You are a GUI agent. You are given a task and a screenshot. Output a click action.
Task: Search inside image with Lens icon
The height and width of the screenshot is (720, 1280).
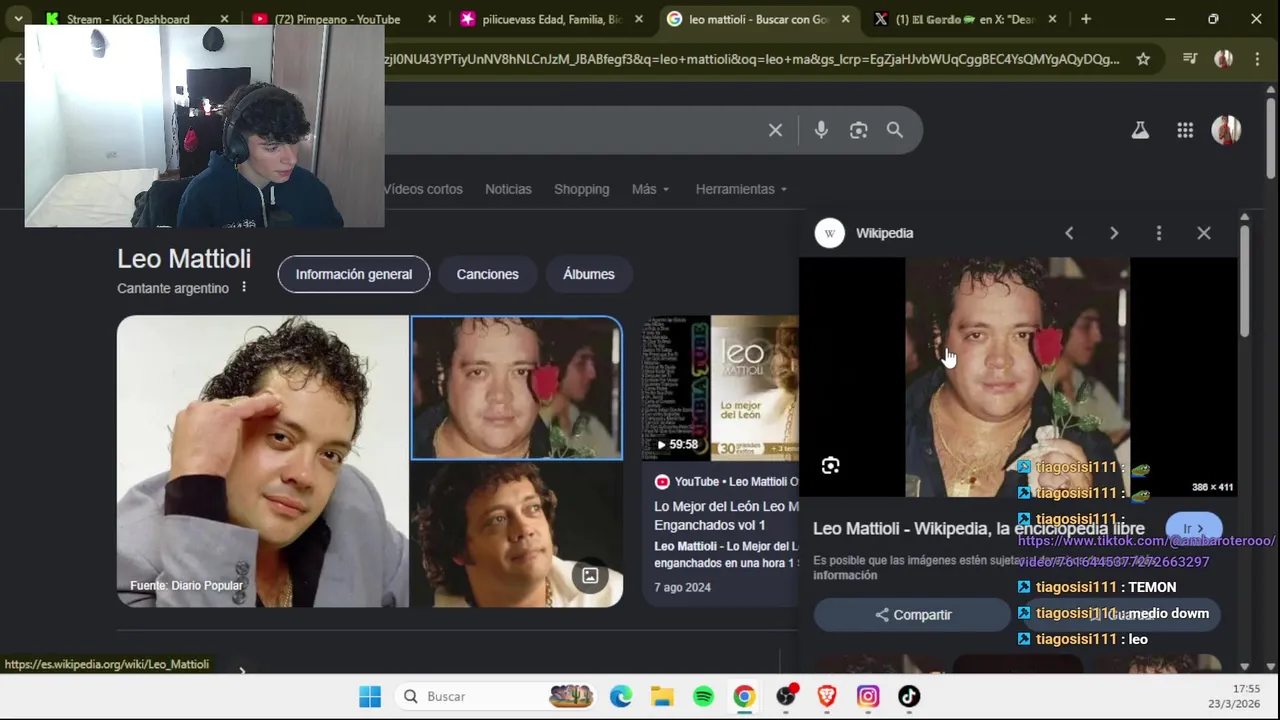pos(830,465)
